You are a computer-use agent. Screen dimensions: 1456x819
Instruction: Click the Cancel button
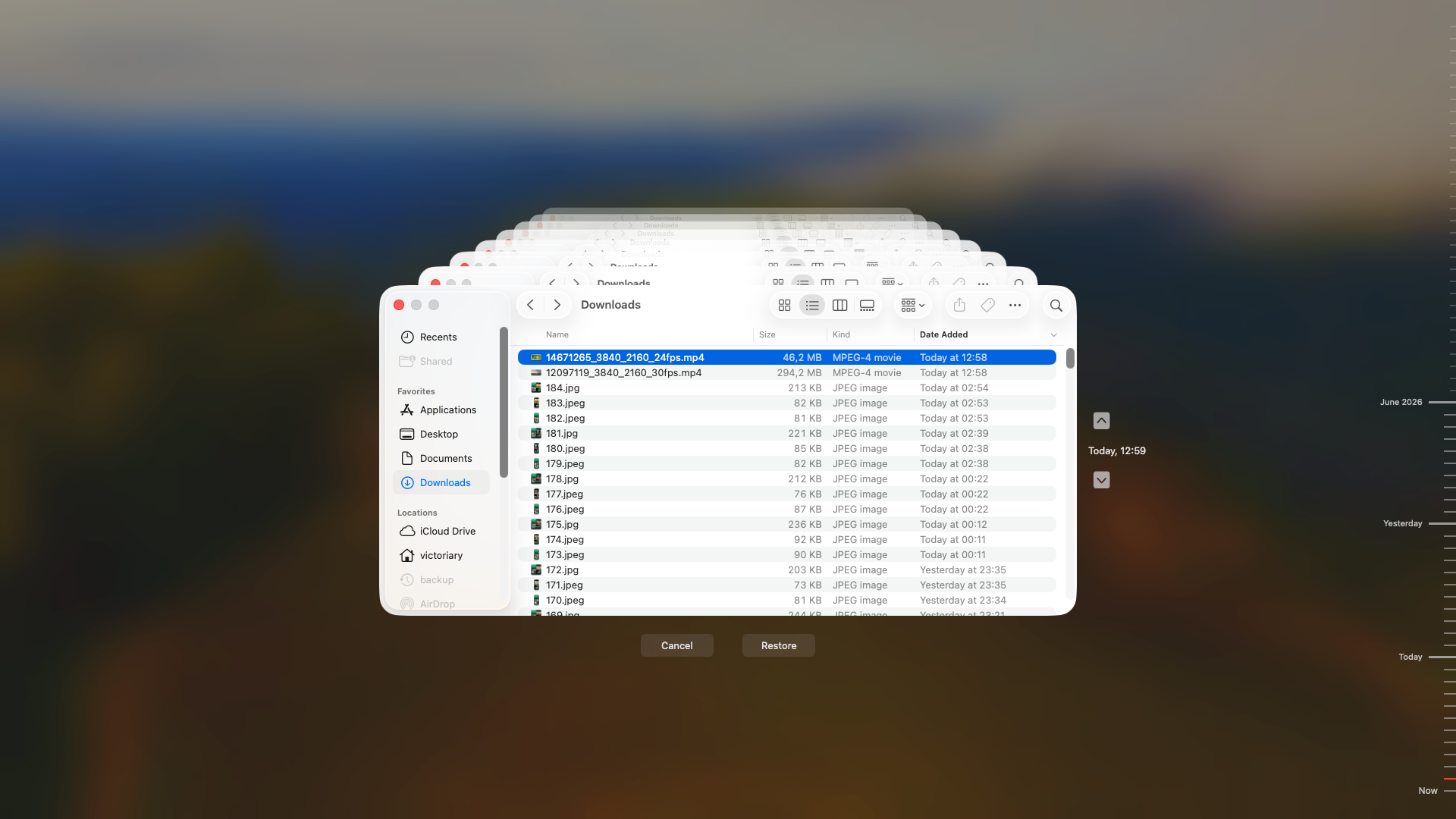click(x=676, y=645)
